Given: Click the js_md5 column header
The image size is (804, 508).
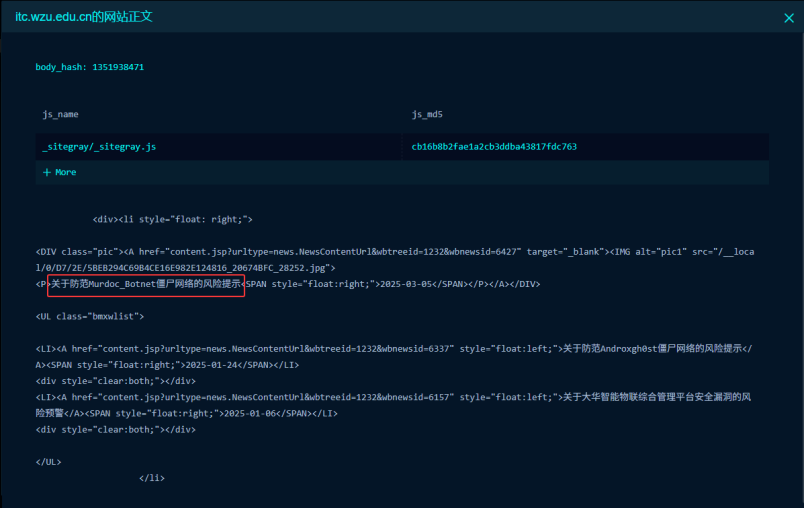Looking at the screenshot, I should click(x=427, y=115).
